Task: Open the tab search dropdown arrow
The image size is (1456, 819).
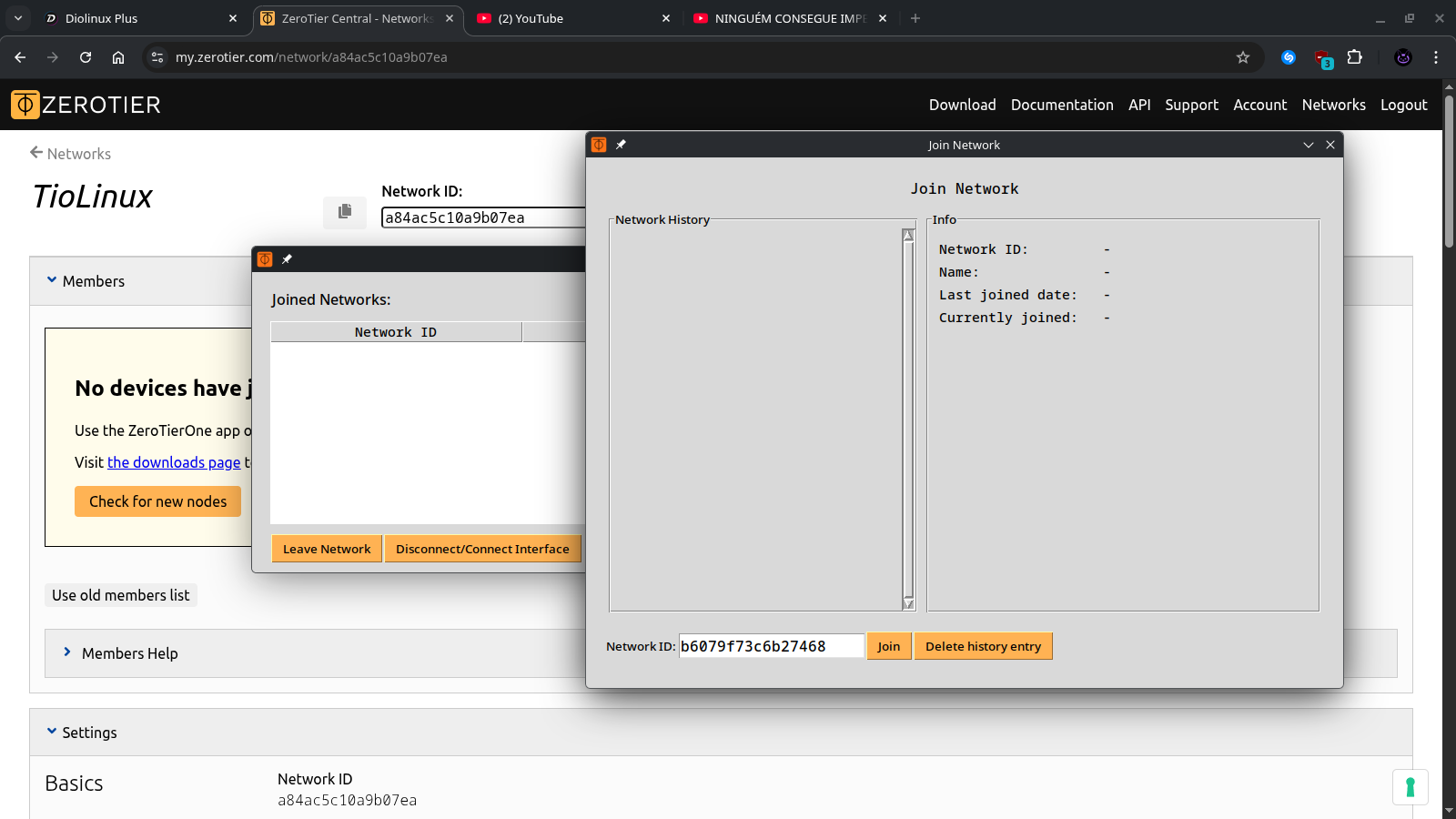Action: (18, 18)
